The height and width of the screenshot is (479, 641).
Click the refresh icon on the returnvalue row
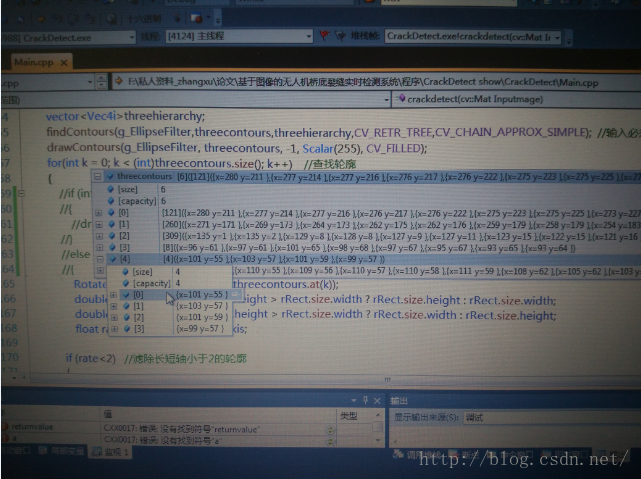[329, 430]
